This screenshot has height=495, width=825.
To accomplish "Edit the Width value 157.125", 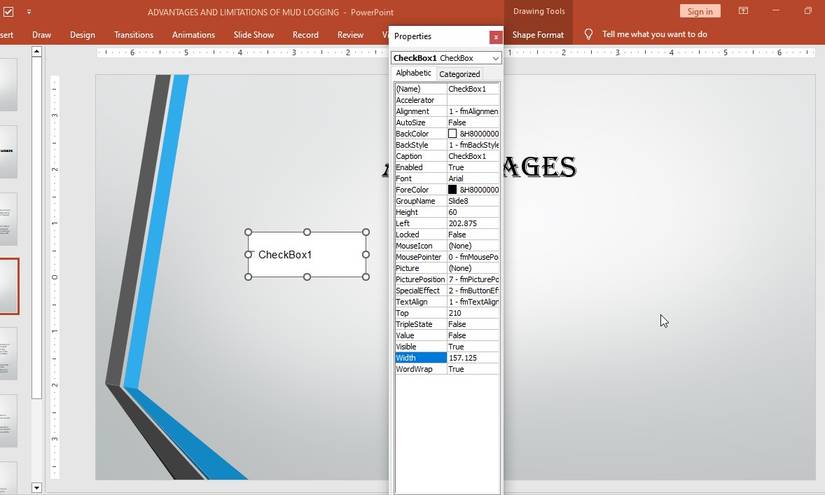I will pyautogui.click(x=473, y=358).
